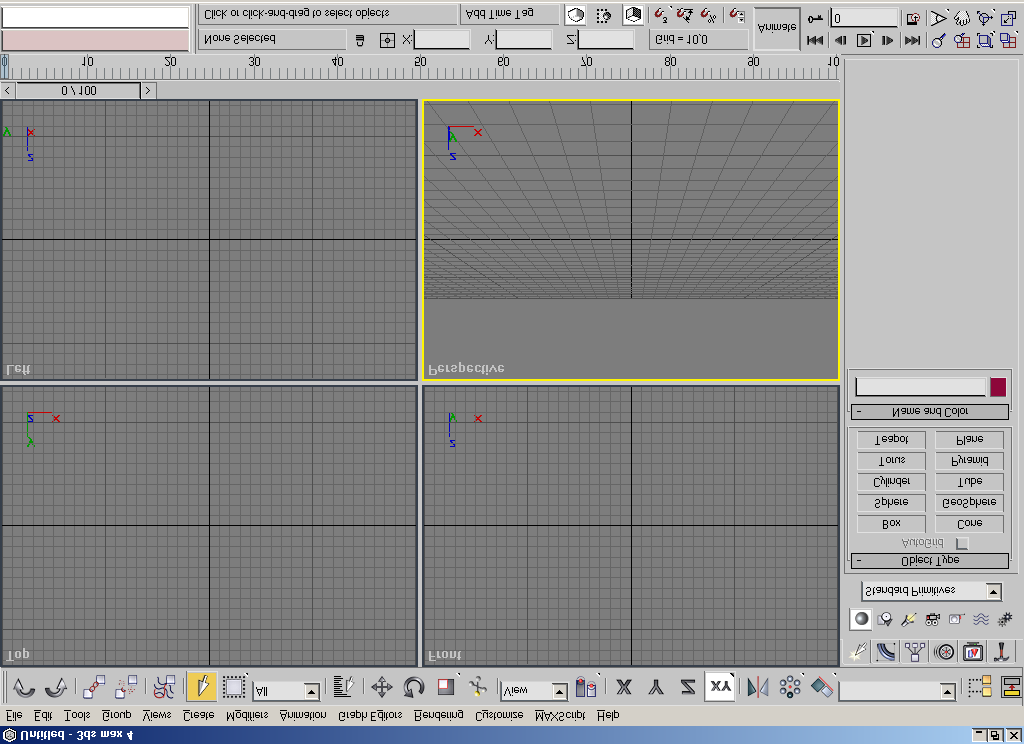Viewport: 1024px width, 744px height.
Task: Activate the Select and Rotate tool
Action: (413, 687)
